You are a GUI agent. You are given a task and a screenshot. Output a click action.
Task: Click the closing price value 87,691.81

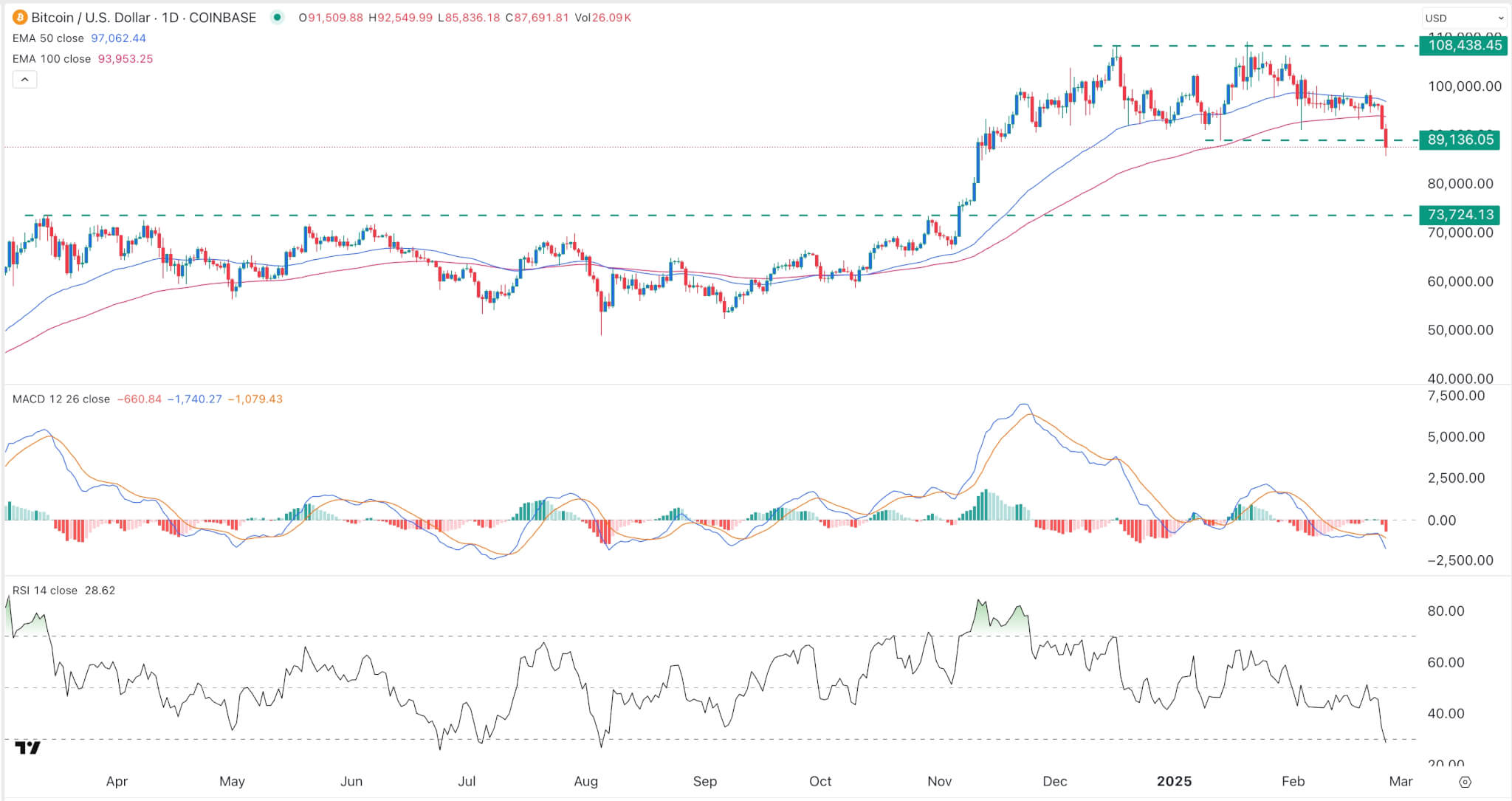[540, 18]
